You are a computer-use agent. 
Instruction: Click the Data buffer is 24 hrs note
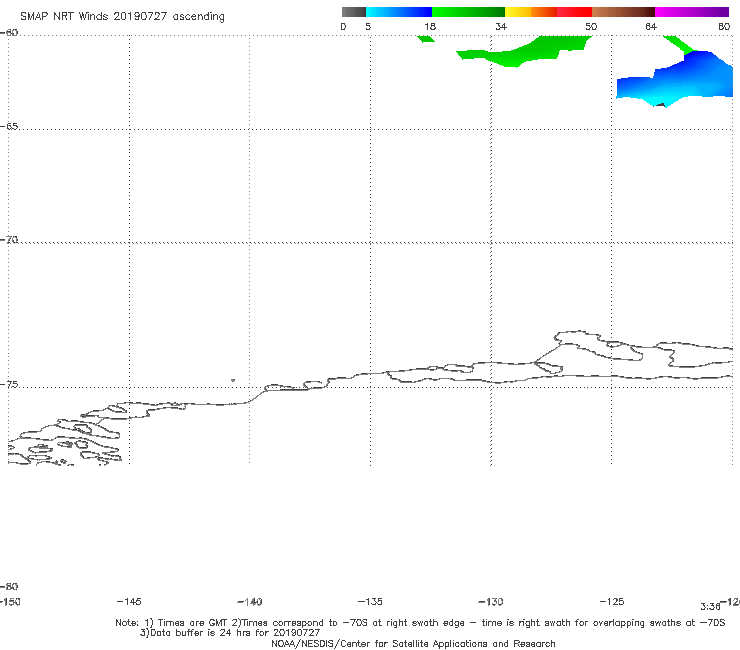[230, 633]
